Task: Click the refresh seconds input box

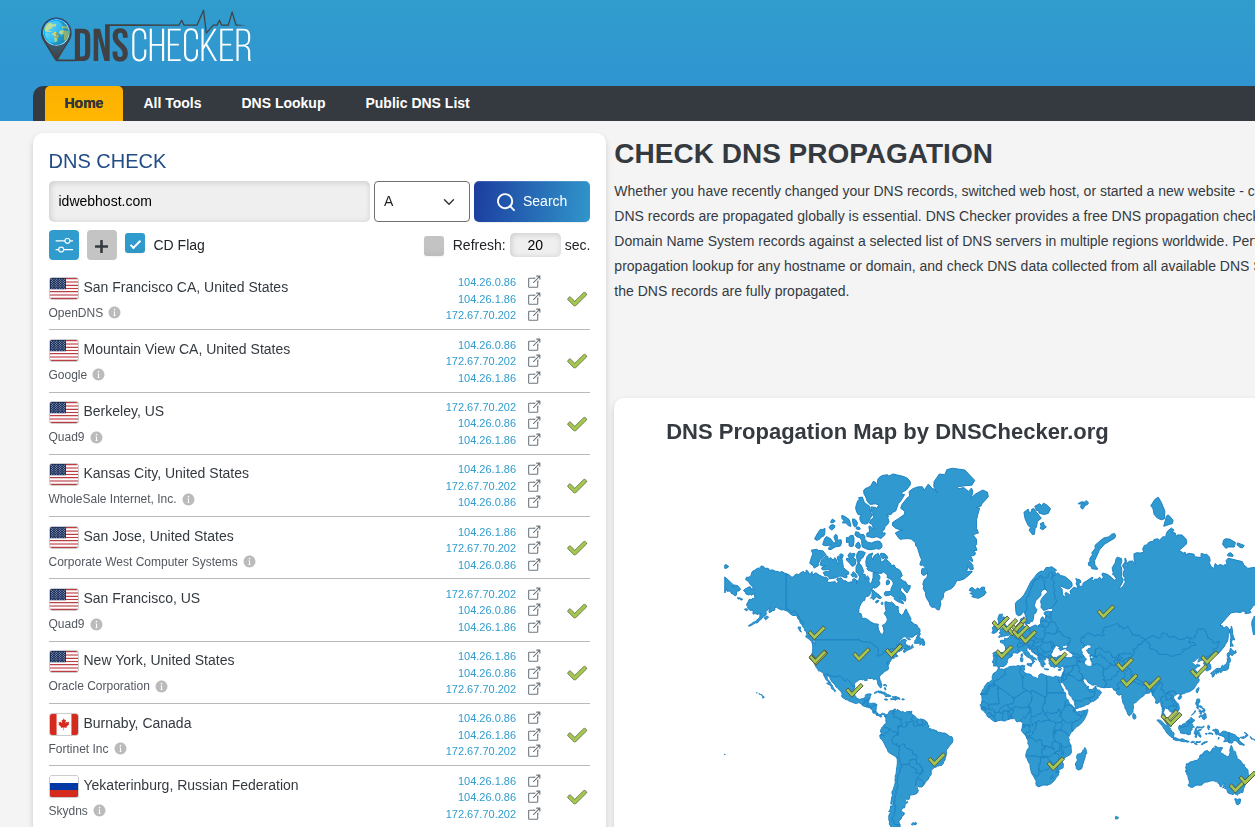Action: 535,246
